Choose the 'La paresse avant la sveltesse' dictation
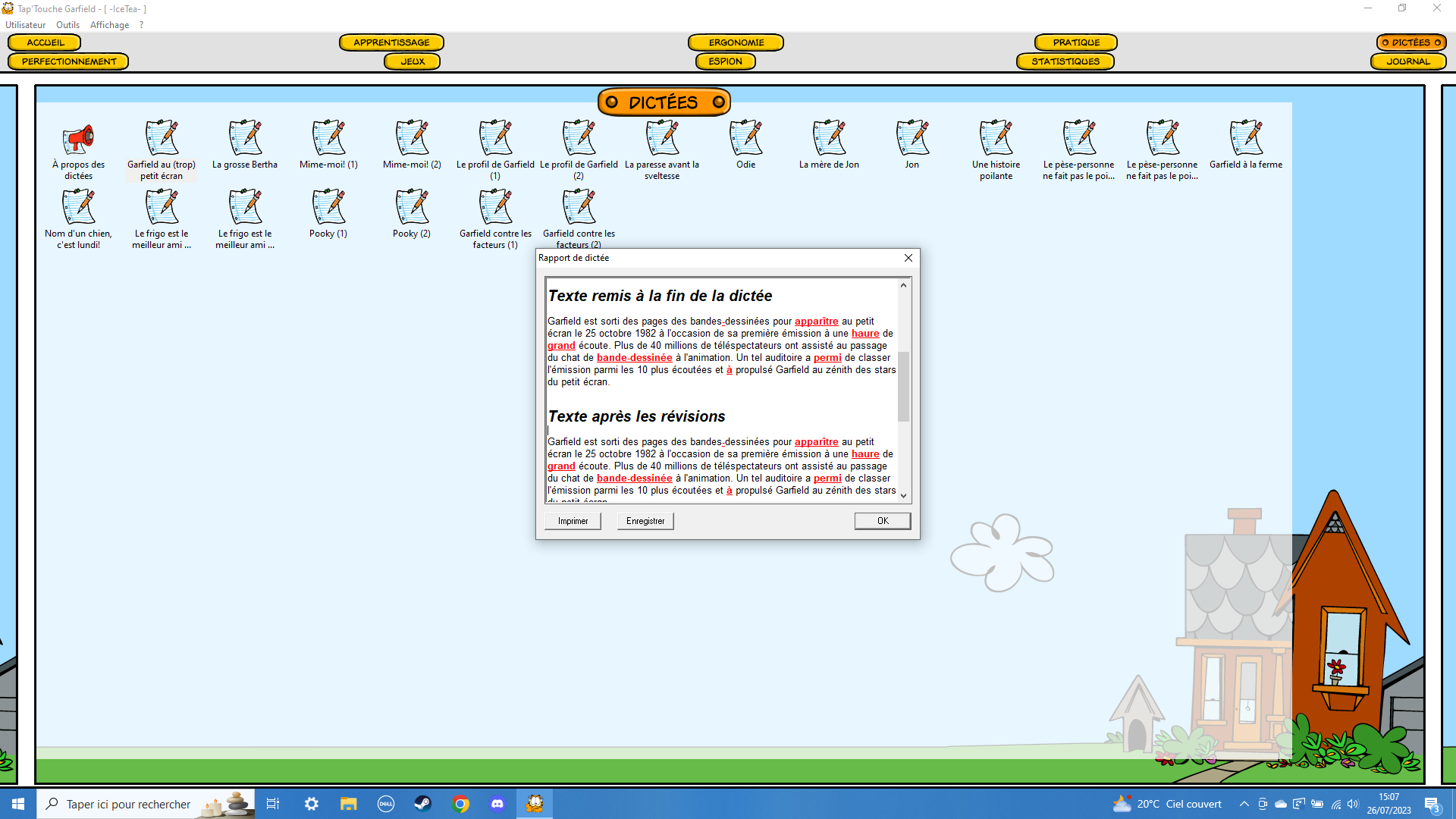The width and height of the screenshot is (1456, 819). pos(662,151)
